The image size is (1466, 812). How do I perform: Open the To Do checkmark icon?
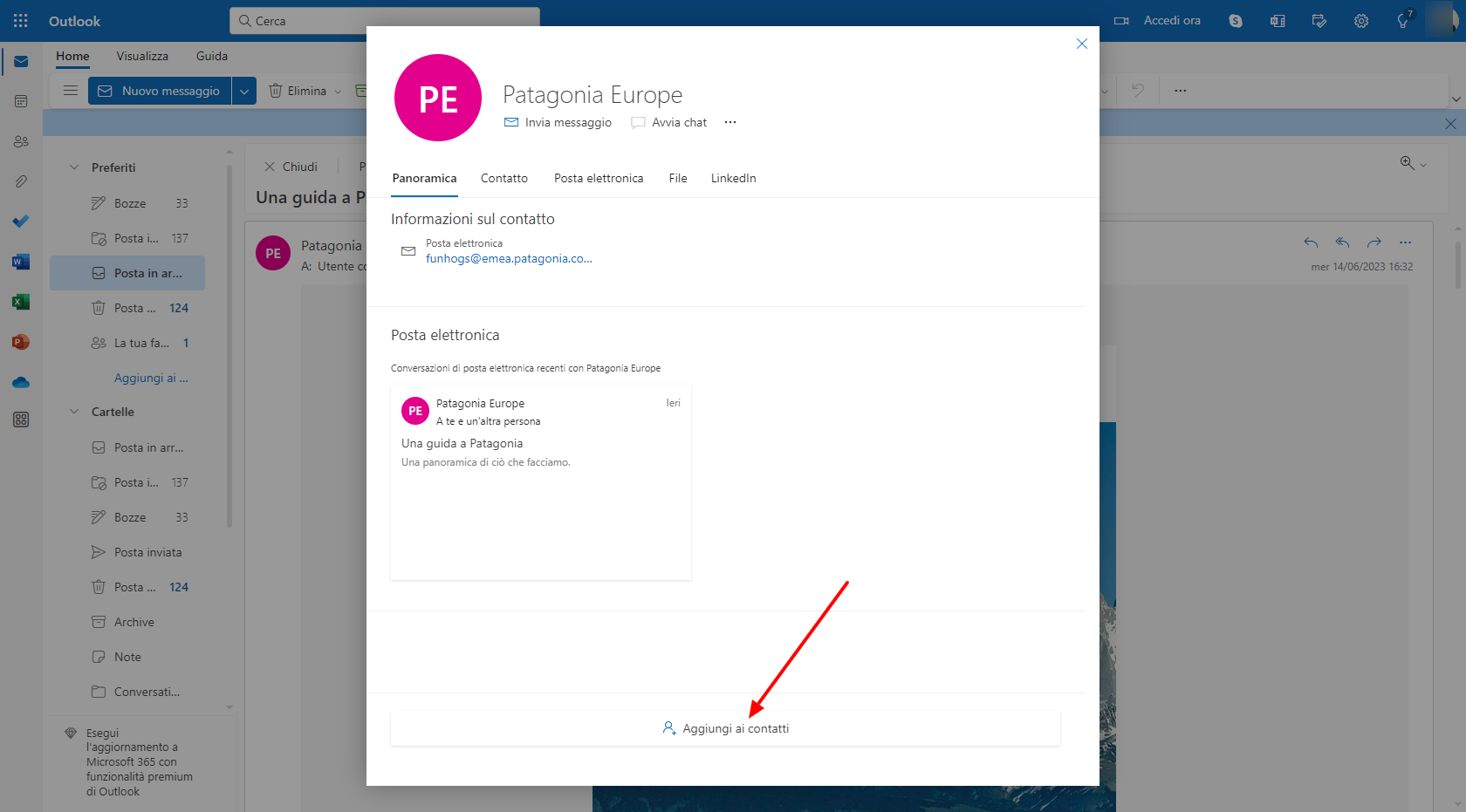coord(21,222)
